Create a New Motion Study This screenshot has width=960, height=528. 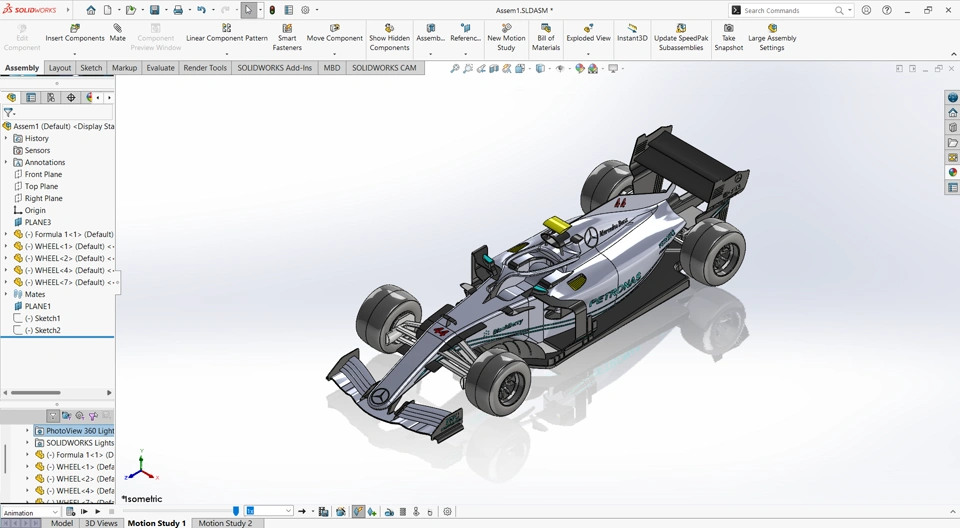pos(506,37)
